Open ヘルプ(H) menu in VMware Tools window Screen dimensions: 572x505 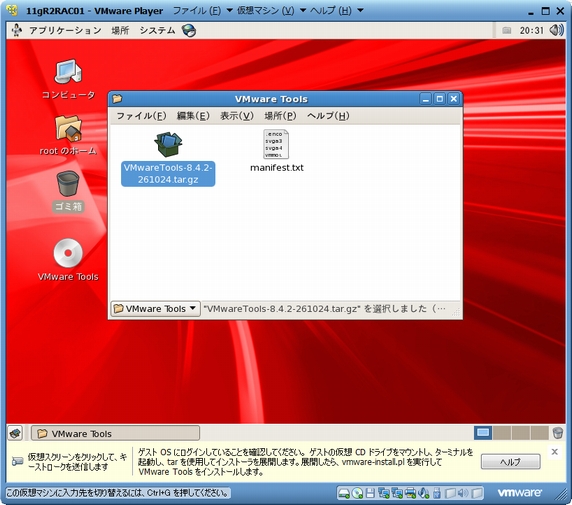pyautogui.click(x=328, y=116)
